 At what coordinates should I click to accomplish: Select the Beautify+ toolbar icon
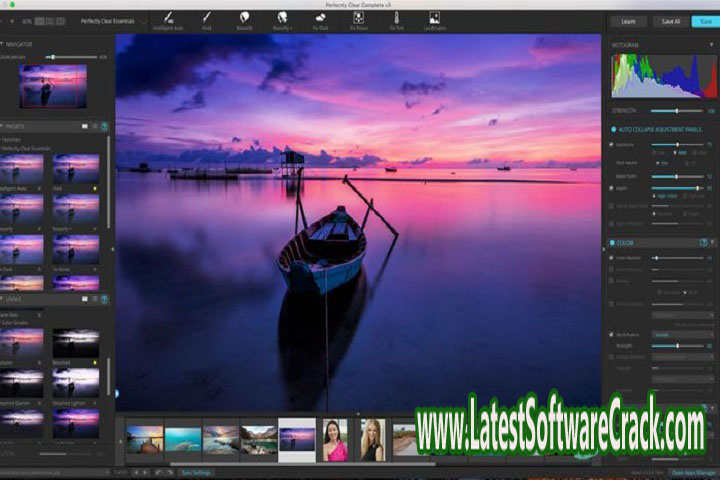coord(282,17)
